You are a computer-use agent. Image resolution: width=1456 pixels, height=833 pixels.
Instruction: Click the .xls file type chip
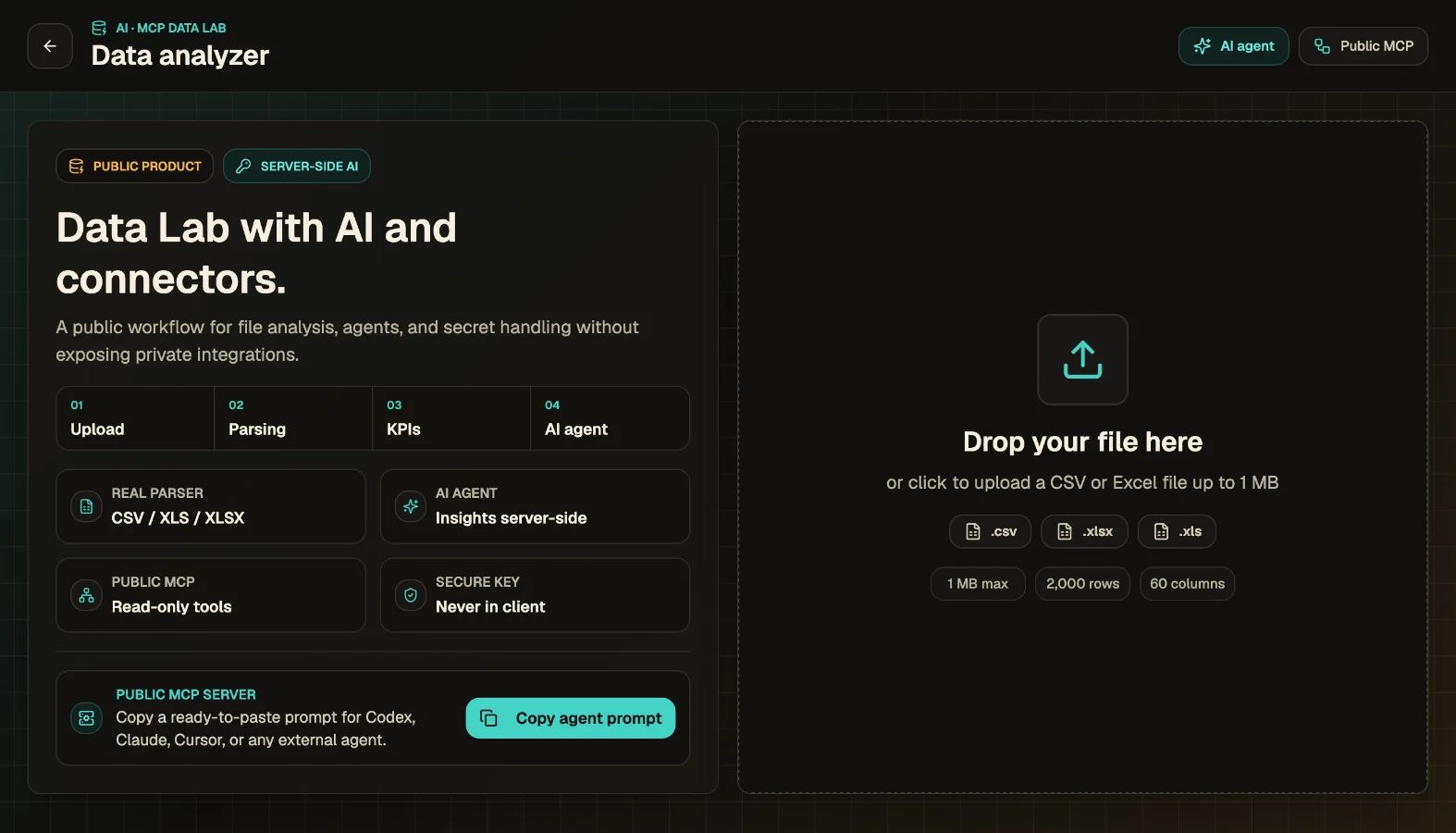1177,531
